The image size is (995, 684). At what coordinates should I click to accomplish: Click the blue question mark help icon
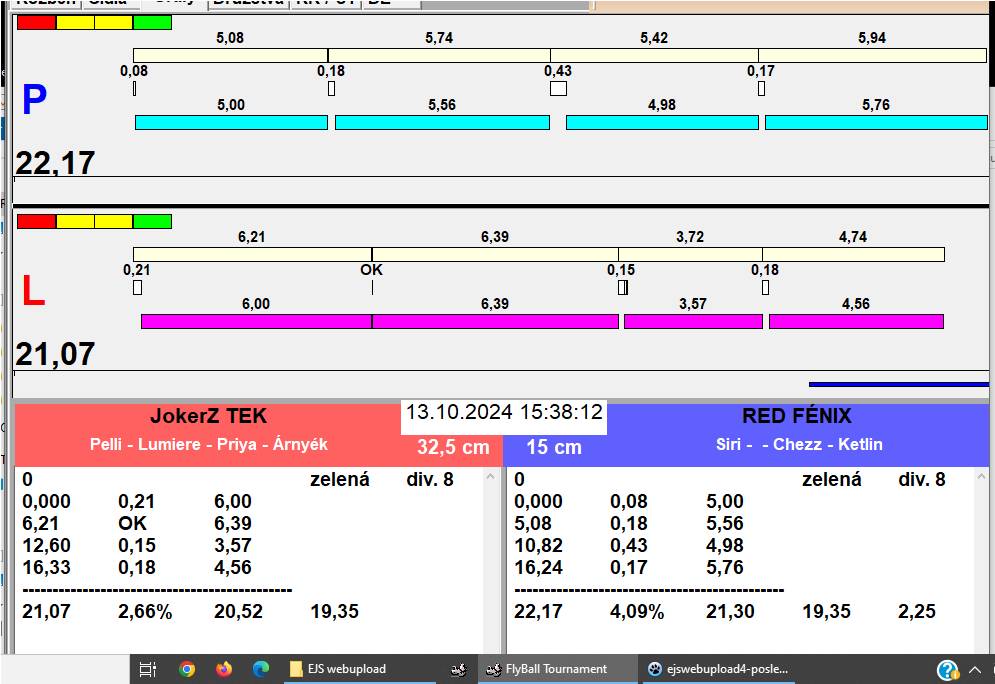pos(947,670)
